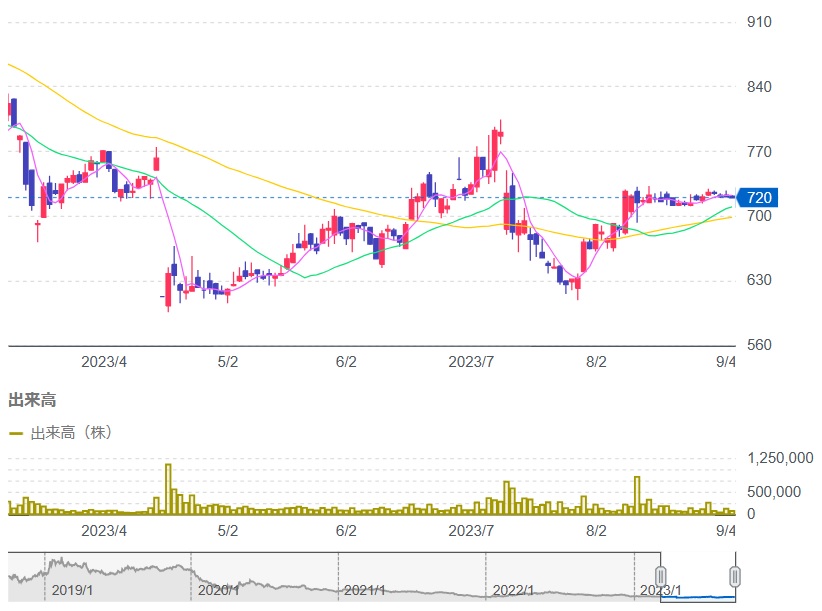Click the 出来高（株） legend entry
This screenshot has height=611, width=822.
[61, 433]
